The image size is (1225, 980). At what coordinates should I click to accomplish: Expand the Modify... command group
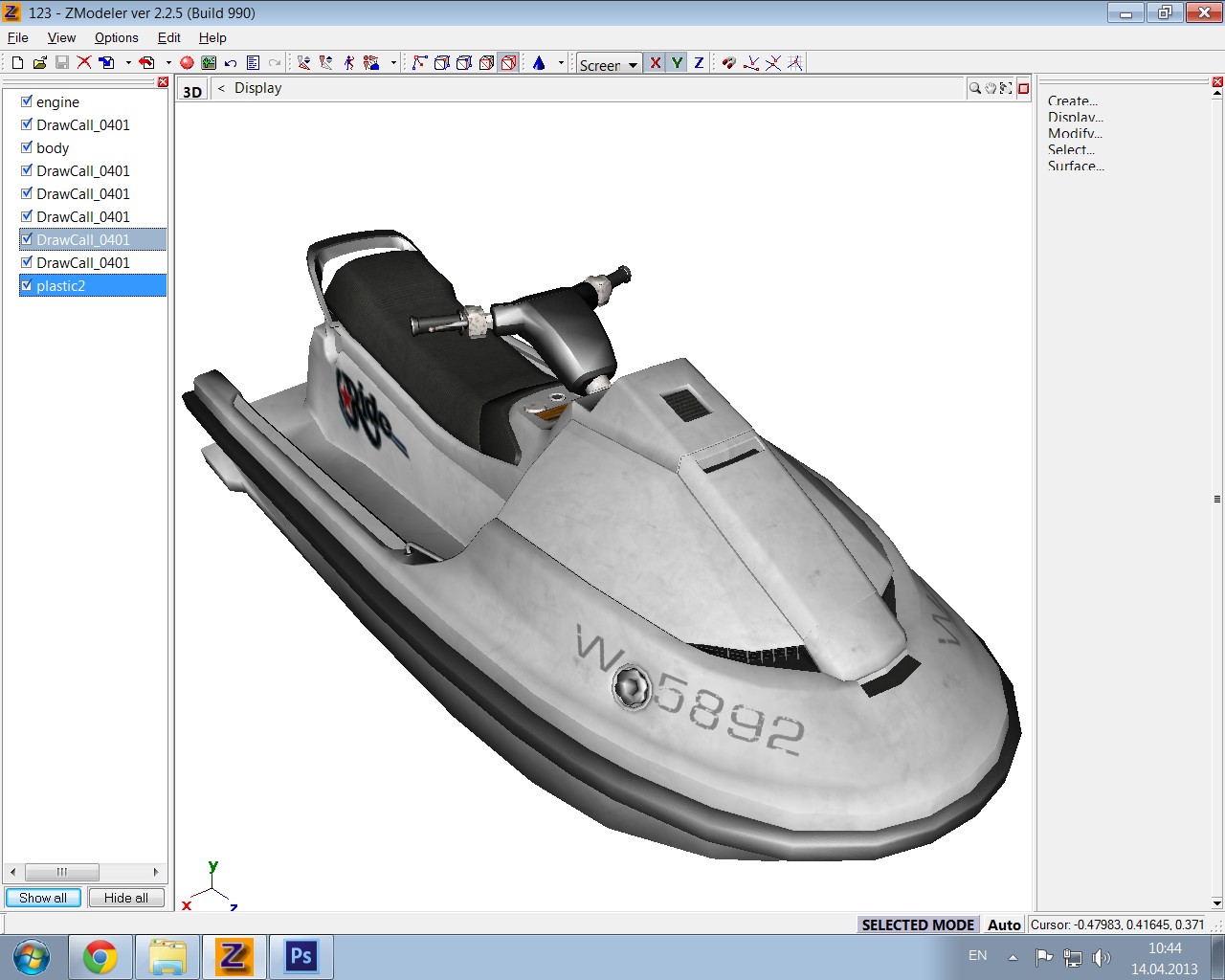pos(1075,133)
